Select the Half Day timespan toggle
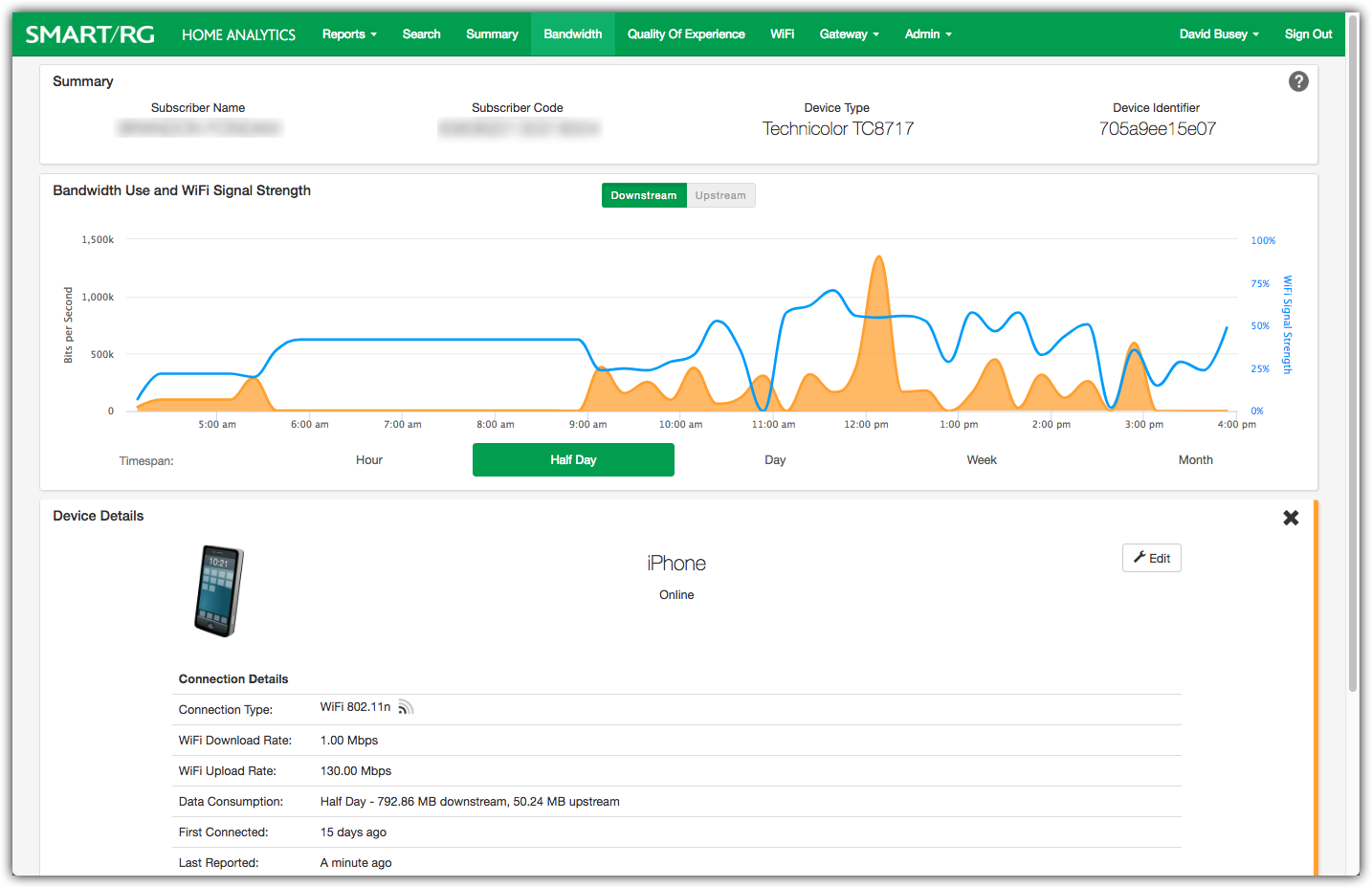1372x888 pixels. pyautogui.click(x=573, y=459)
